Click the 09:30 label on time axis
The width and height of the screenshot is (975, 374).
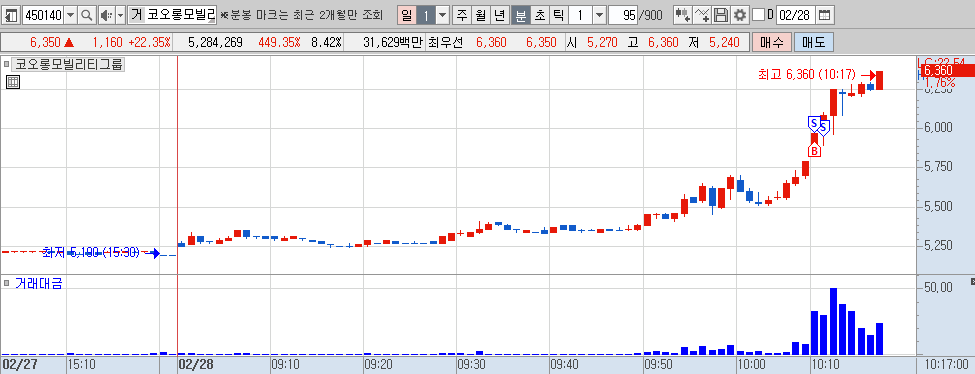click(471, 364)
